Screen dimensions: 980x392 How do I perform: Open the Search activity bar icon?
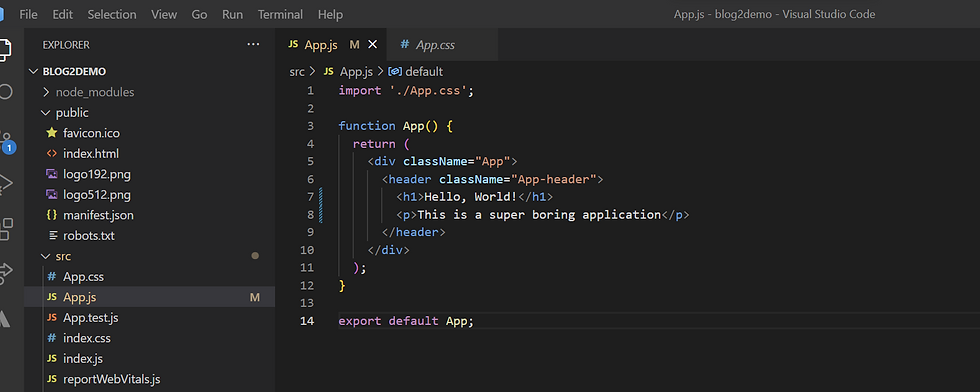tap(4, 93)
